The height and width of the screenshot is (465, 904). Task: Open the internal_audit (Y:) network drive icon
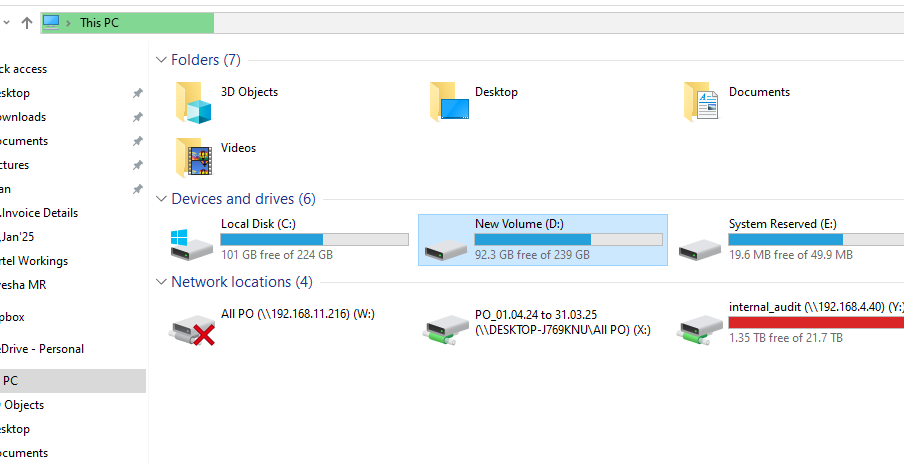[700, 331]
